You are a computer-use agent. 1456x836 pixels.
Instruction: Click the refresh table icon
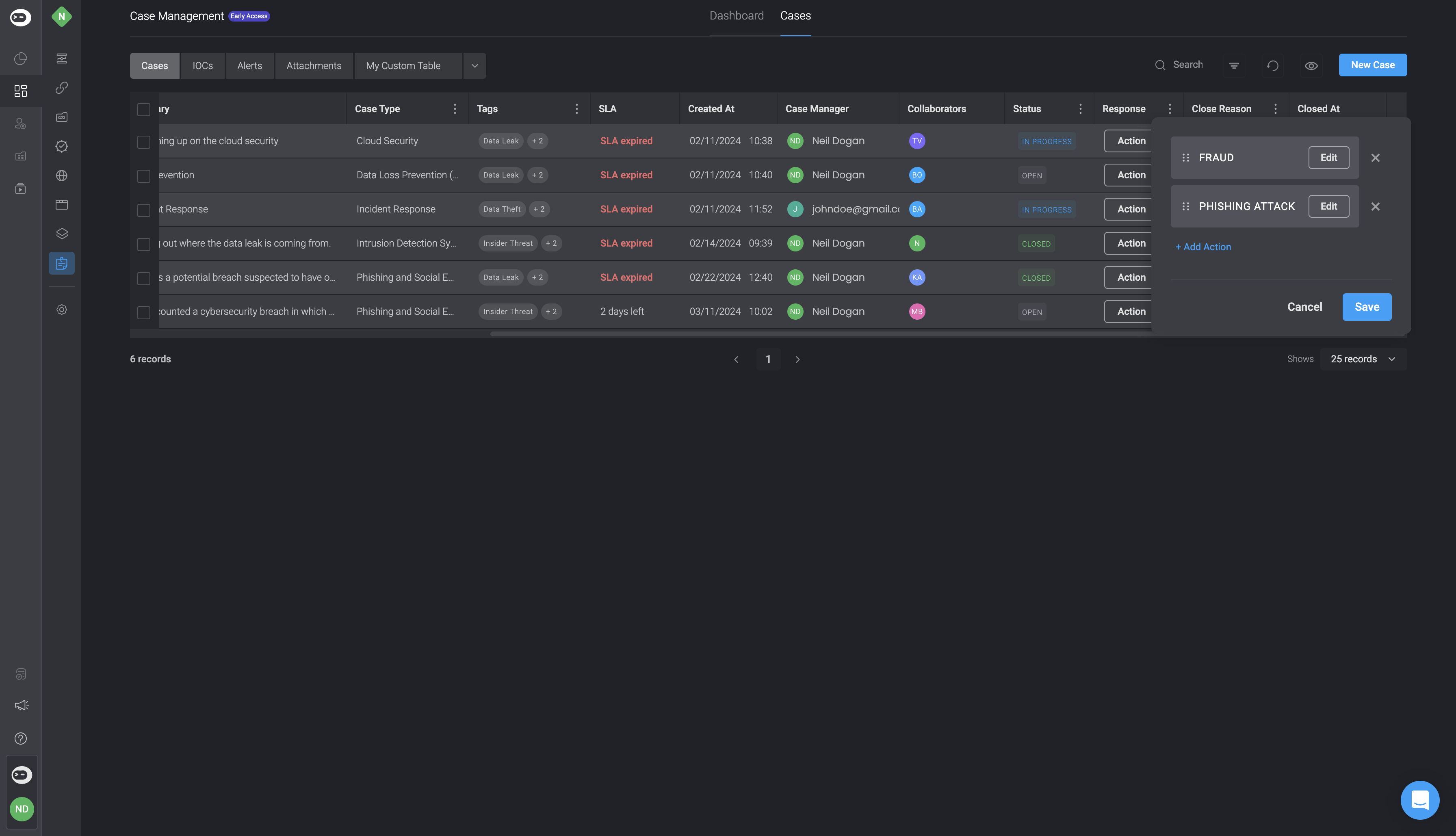(1272, 65)
